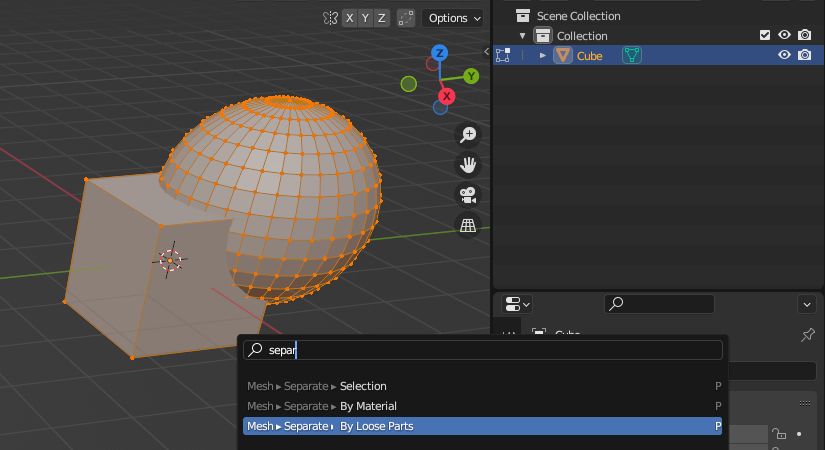The width and height of the screenshot is (825, 450).
Task: Click the Properties editor search field
Action: (x=659, y=304)
